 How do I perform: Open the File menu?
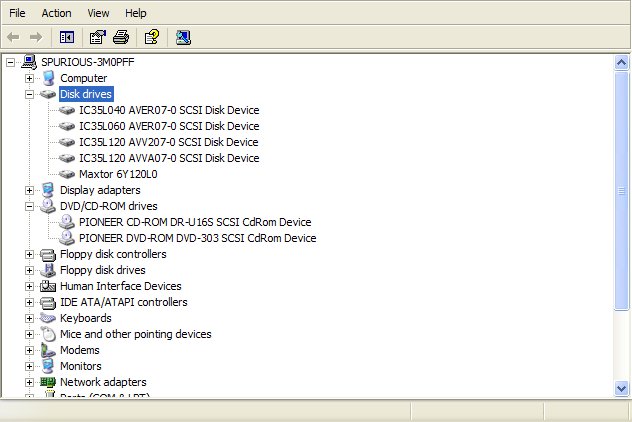point(17,13)
